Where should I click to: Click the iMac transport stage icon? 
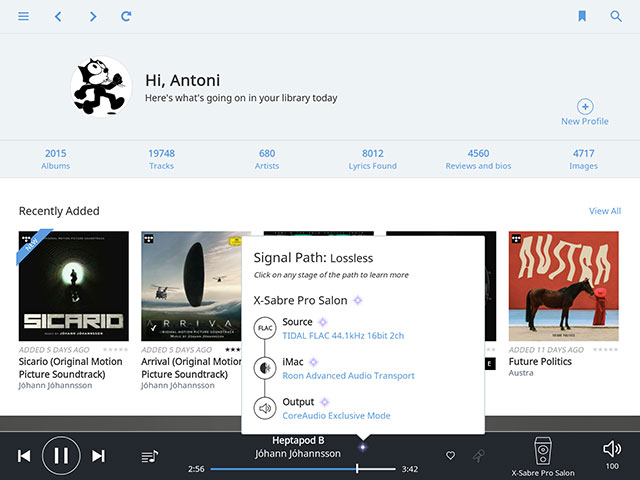pyautogui.click(x=265, y=368)
